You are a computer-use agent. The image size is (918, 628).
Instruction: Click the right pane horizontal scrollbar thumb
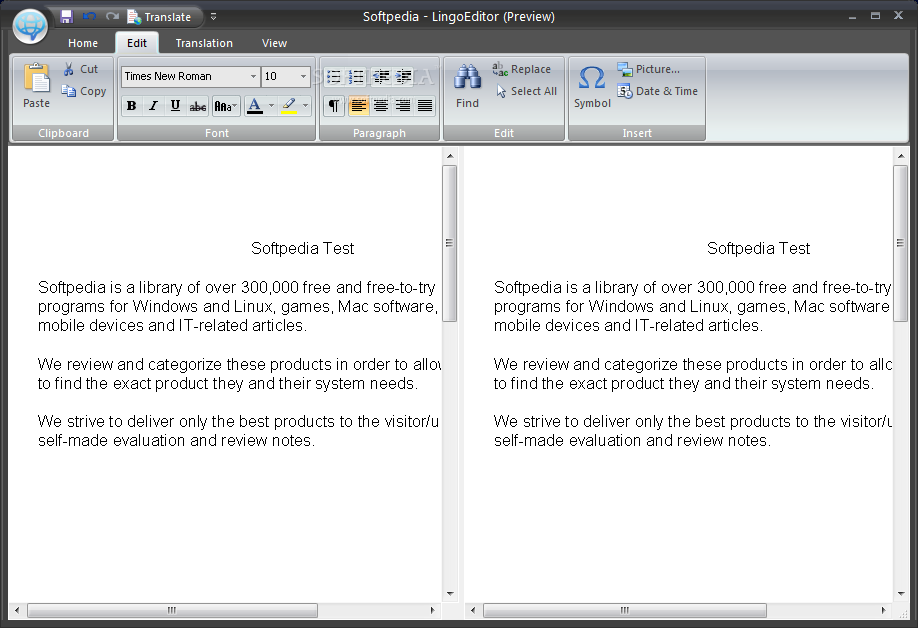(x=625, y=610)
